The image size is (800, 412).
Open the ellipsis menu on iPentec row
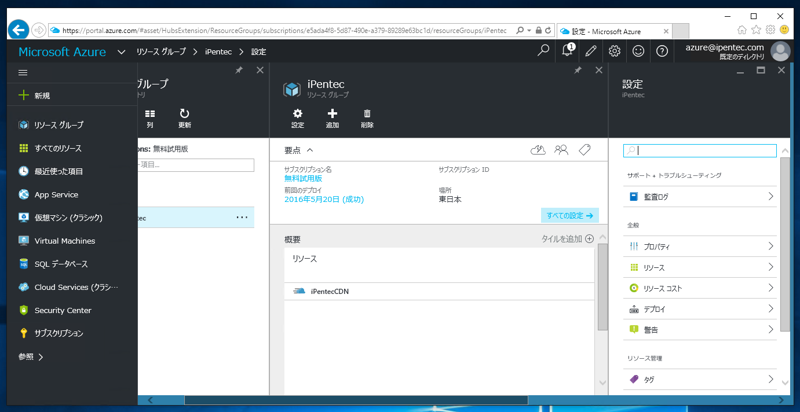tap(242, 217)
